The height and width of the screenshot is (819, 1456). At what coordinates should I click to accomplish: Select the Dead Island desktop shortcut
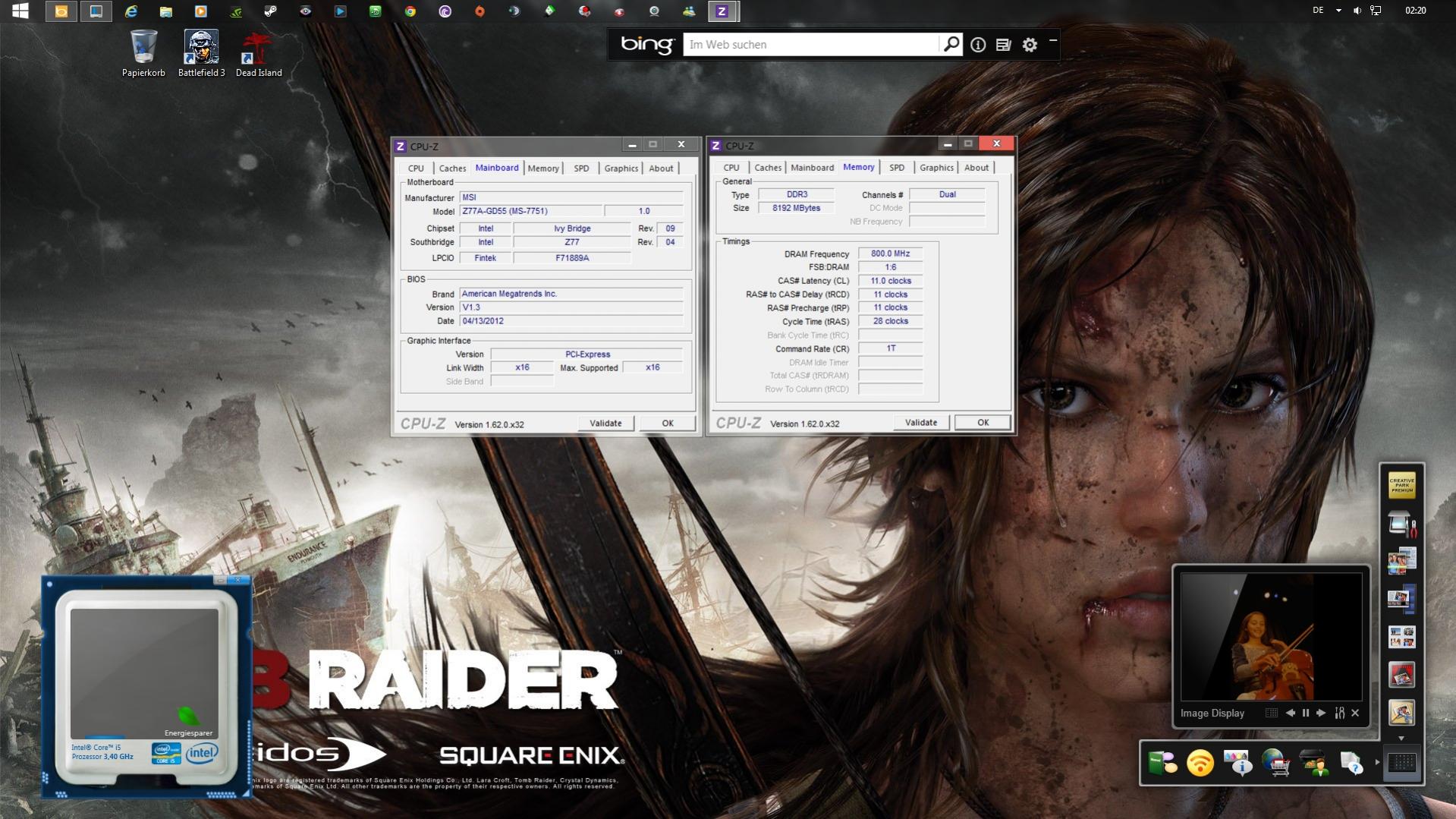pyautogui.click(x=259, y=53)
